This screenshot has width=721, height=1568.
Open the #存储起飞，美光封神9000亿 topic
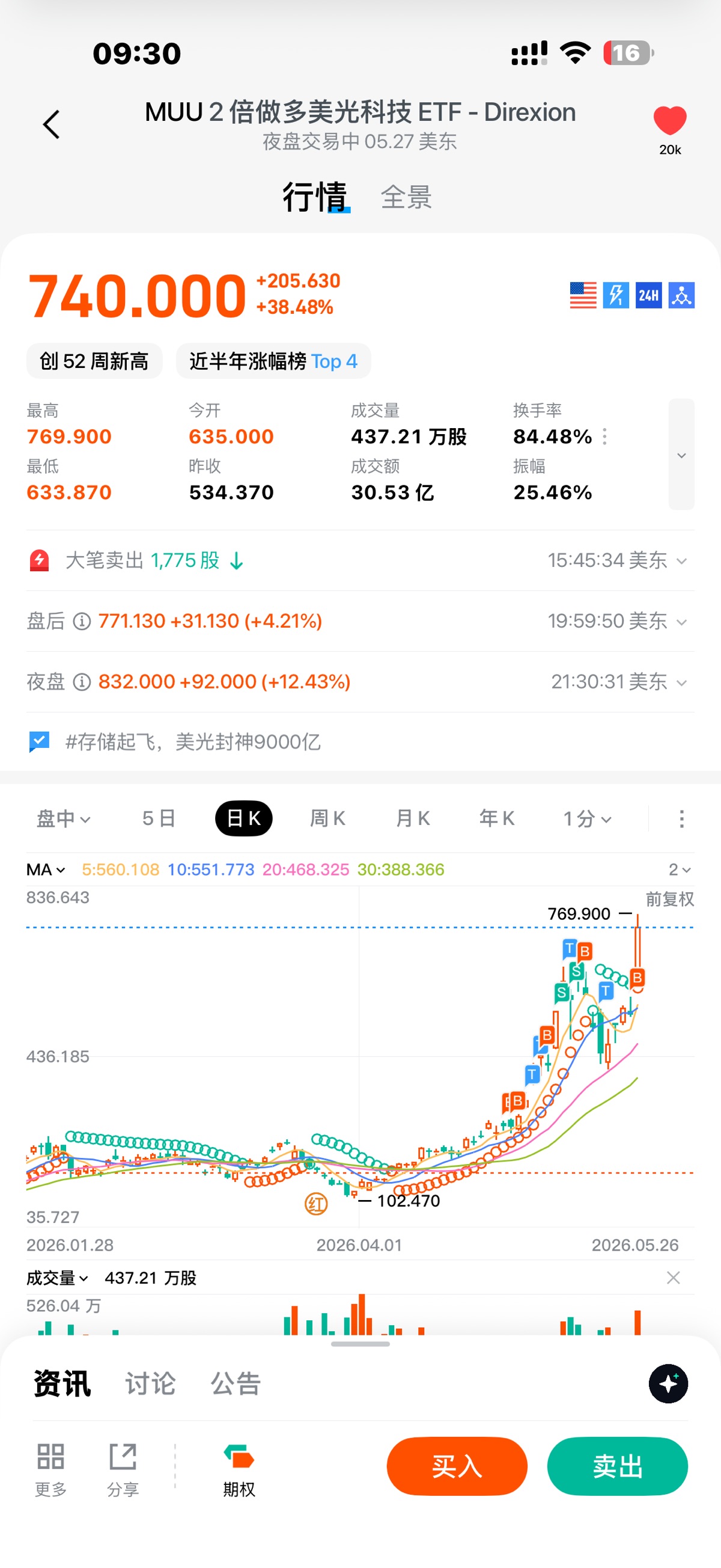click(x=193, y=742)
